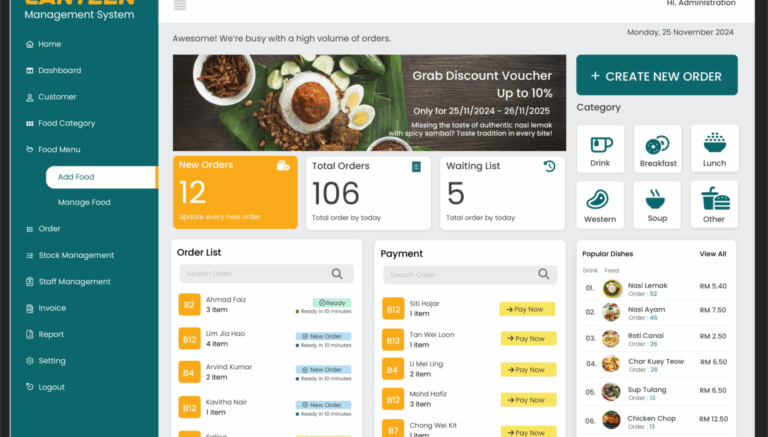Open Add Food submenu item
Screen dimensions: 768x437
tap(76, 177)
